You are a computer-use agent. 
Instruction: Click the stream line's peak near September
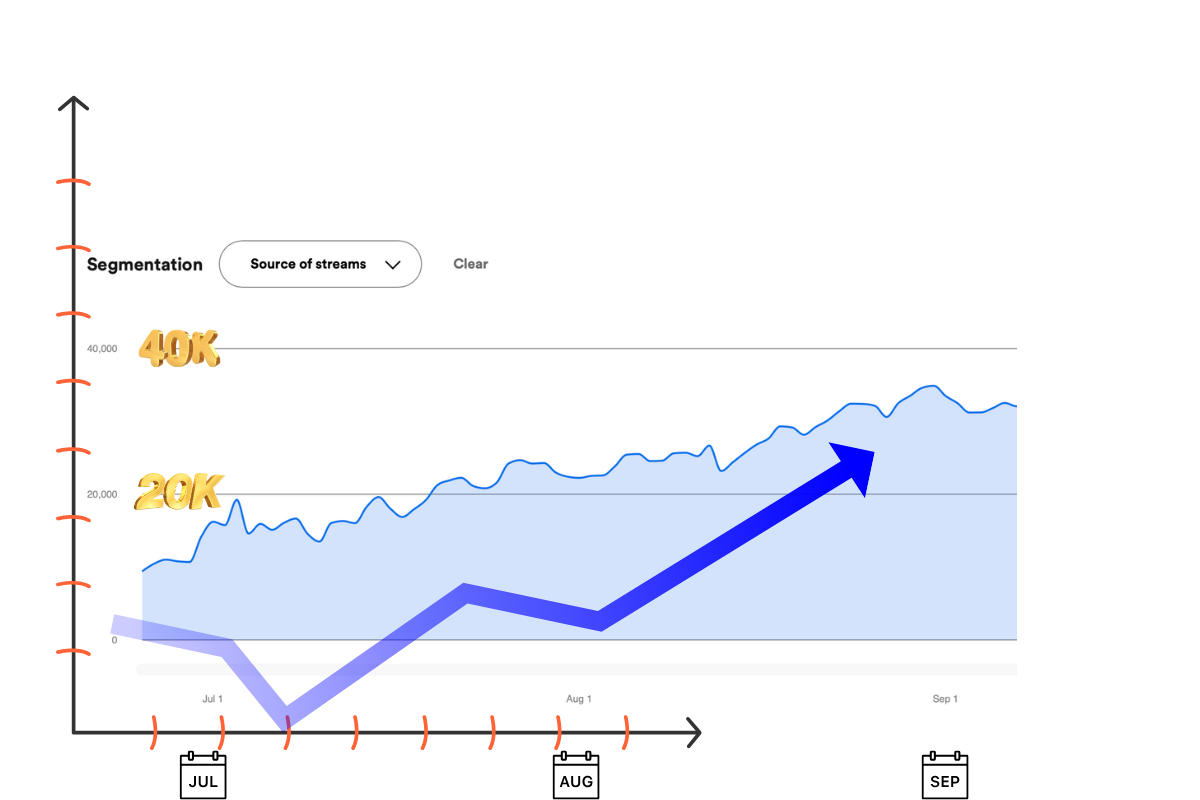932,386
